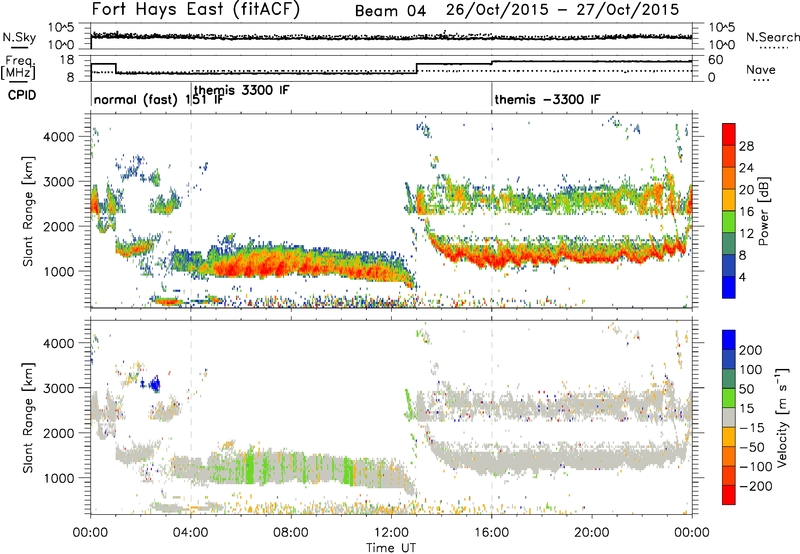The height and width of the screenshot is (554, 800).
Task: Click the 'N.Search' legend label
Action: tap(772, 37)
